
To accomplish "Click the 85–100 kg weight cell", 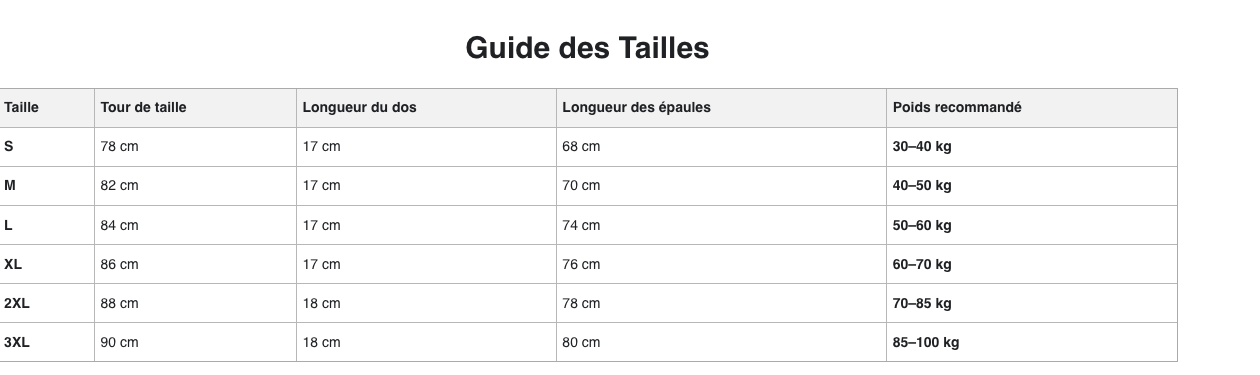I will tap(1032, 342).
